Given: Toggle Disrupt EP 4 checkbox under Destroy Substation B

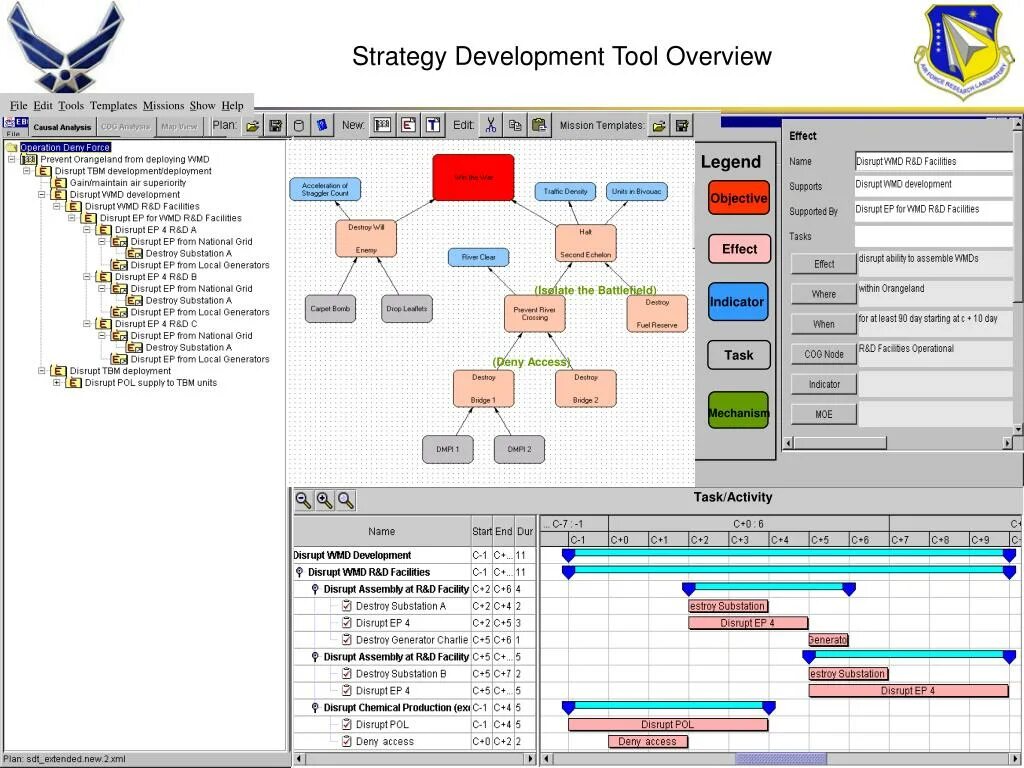Looking at the screenshot, I should click(x=347, y=691).
